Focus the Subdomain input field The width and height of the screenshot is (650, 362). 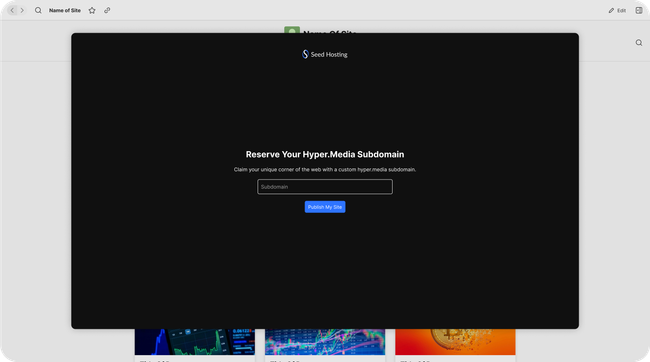[325, 187]
